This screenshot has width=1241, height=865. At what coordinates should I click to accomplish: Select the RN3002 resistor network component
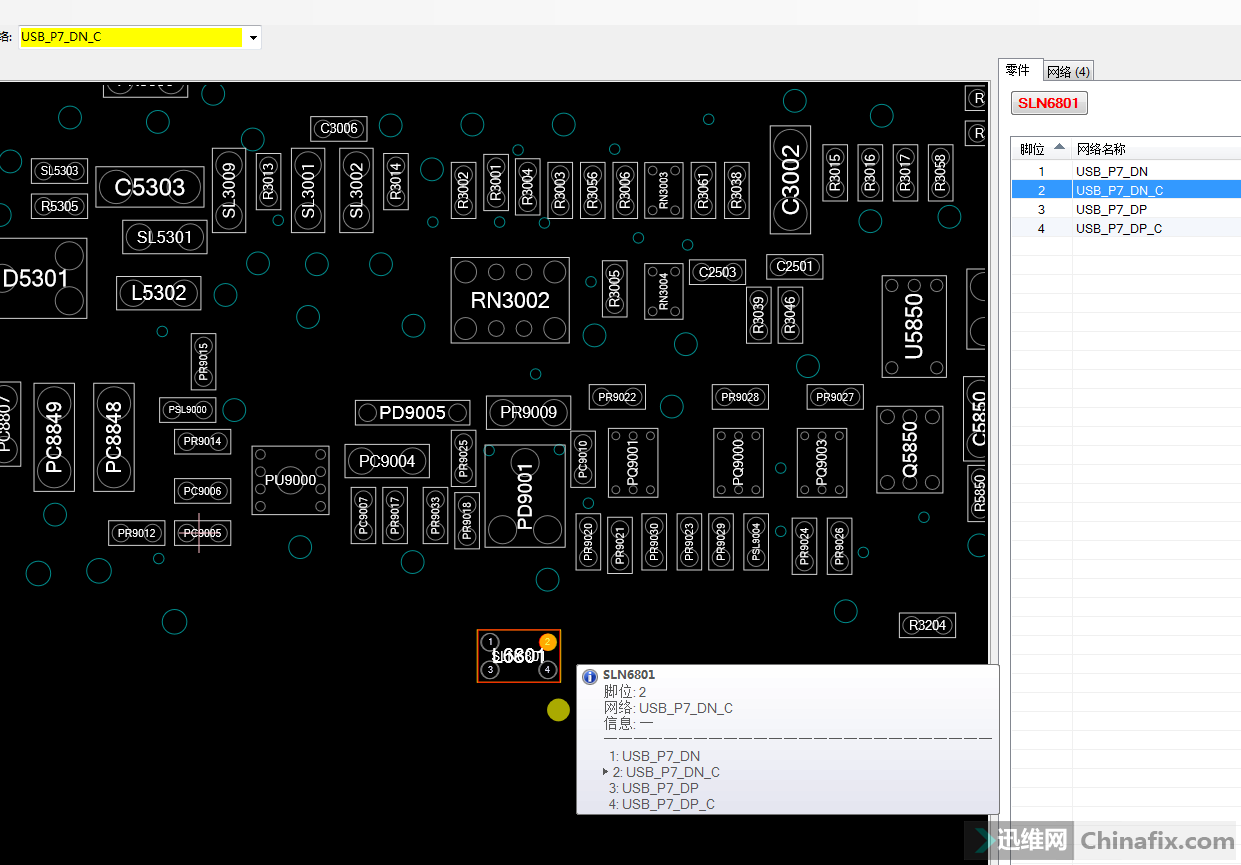point(510,300)
